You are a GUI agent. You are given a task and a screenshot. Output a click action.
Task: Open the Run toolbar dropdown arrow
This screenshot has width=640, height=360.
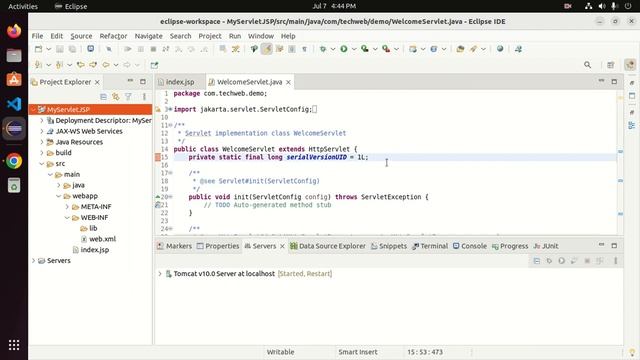coord(354,49)
